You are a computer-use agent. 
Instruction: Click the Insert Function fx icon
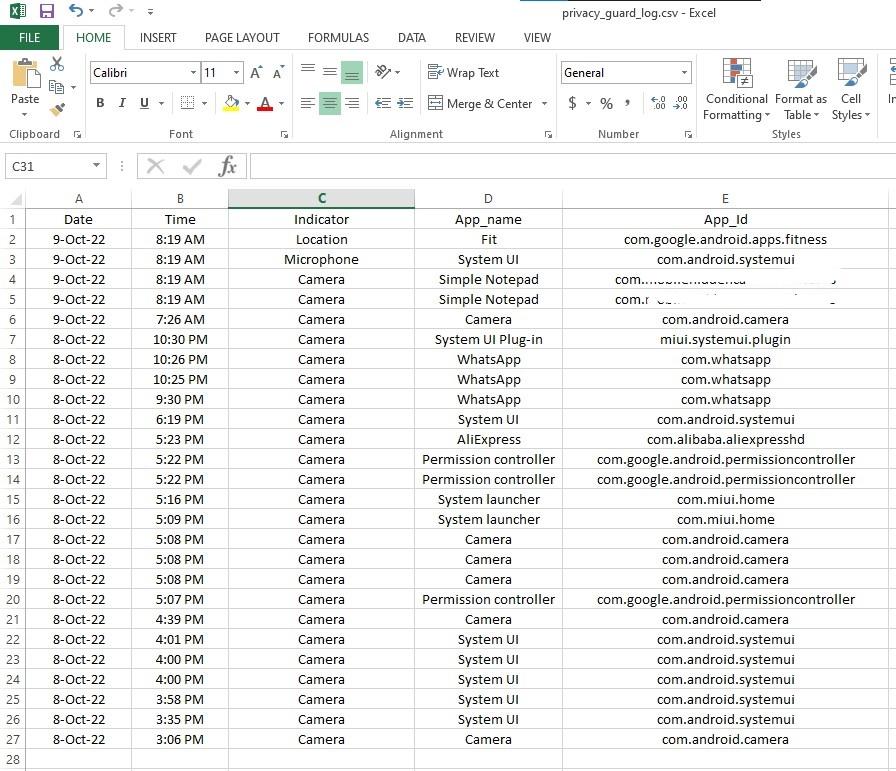(227, 166)
